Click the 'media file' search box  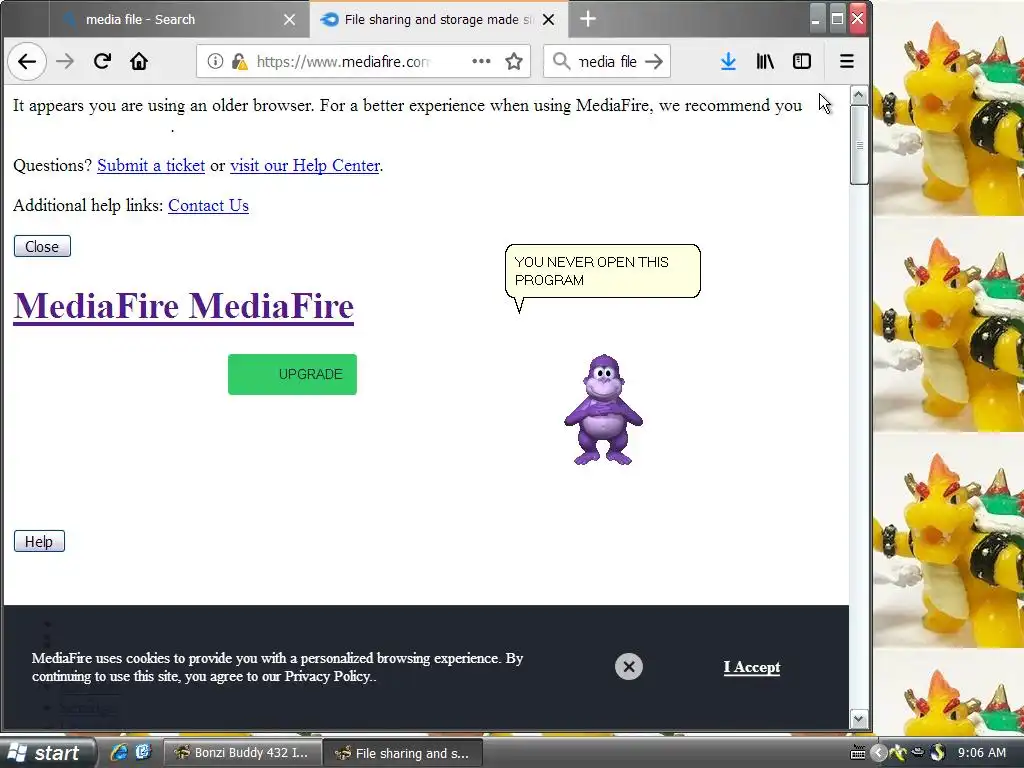coord(607,61)
